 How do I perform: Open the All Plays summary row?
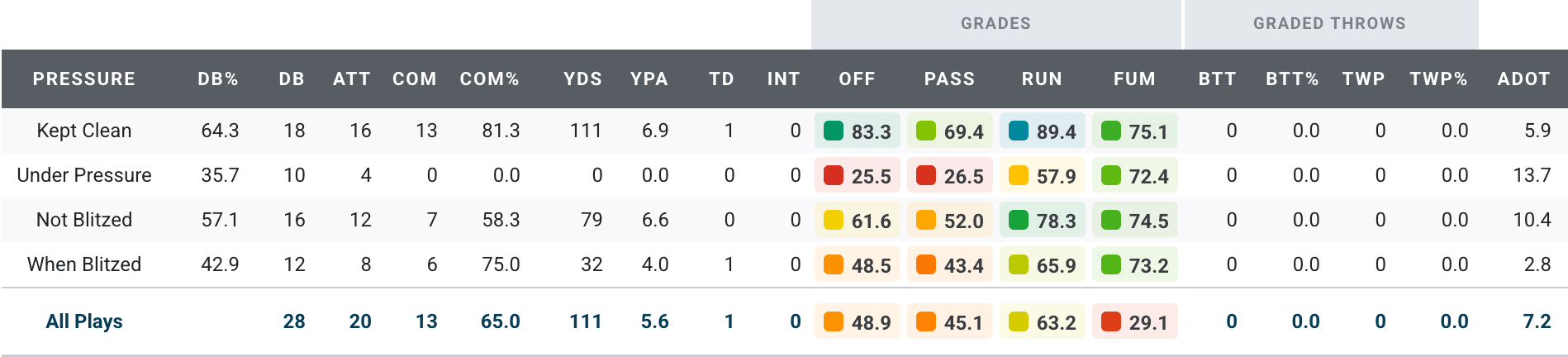83,321
